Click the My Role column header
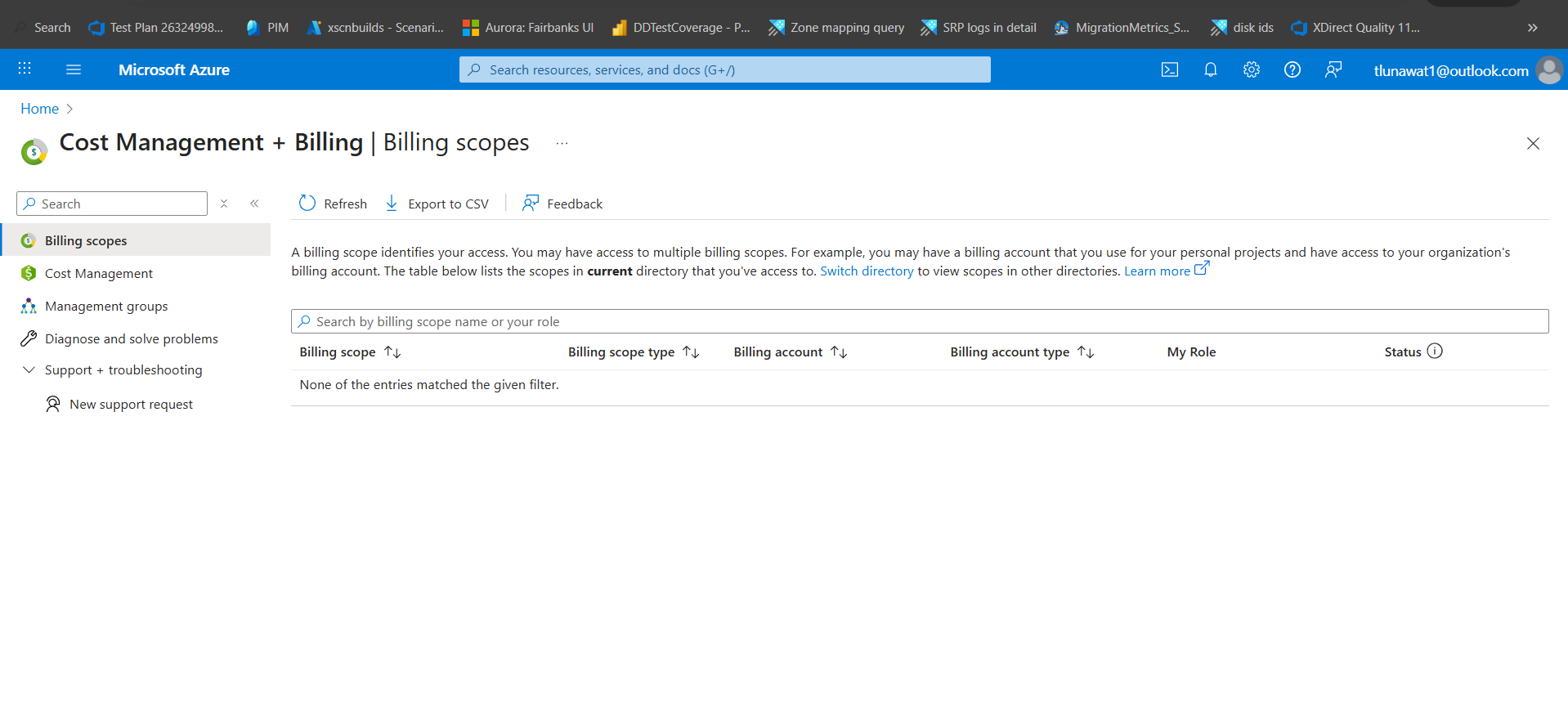The height and width of the screenshot is (703, 1568). 1191,352
